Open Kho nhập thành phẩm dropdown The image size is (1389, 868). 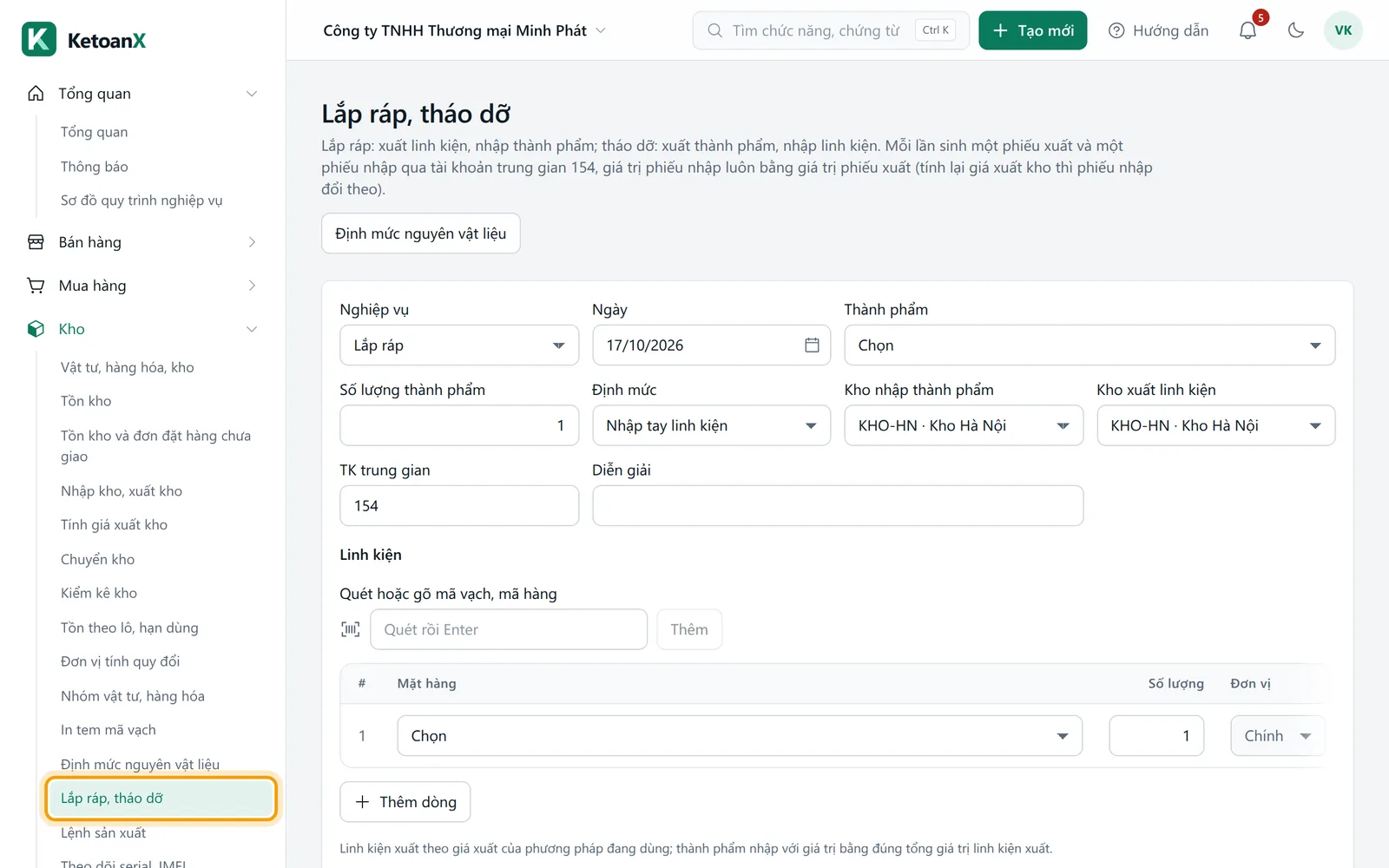tap(964, 425)
